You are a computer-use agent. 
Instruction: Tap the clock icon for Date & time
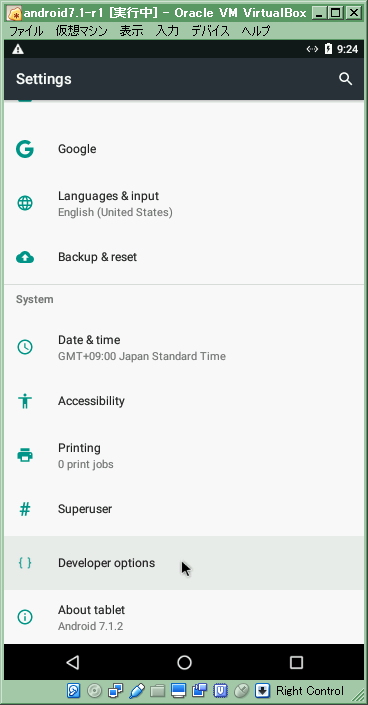(25, 347)
